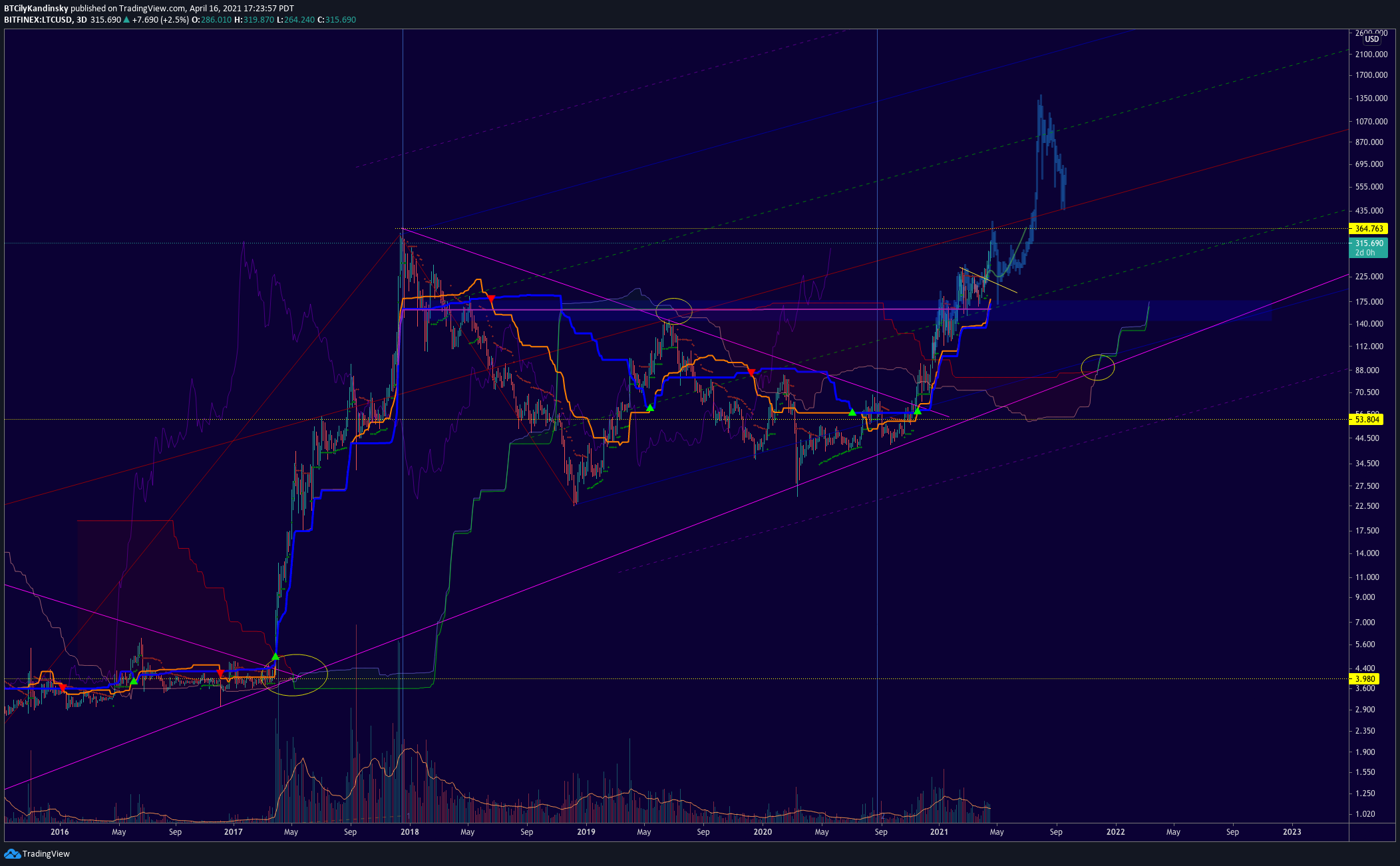
Task: Select the yellow ellipse drawing near May 2017
Action: 295,675
